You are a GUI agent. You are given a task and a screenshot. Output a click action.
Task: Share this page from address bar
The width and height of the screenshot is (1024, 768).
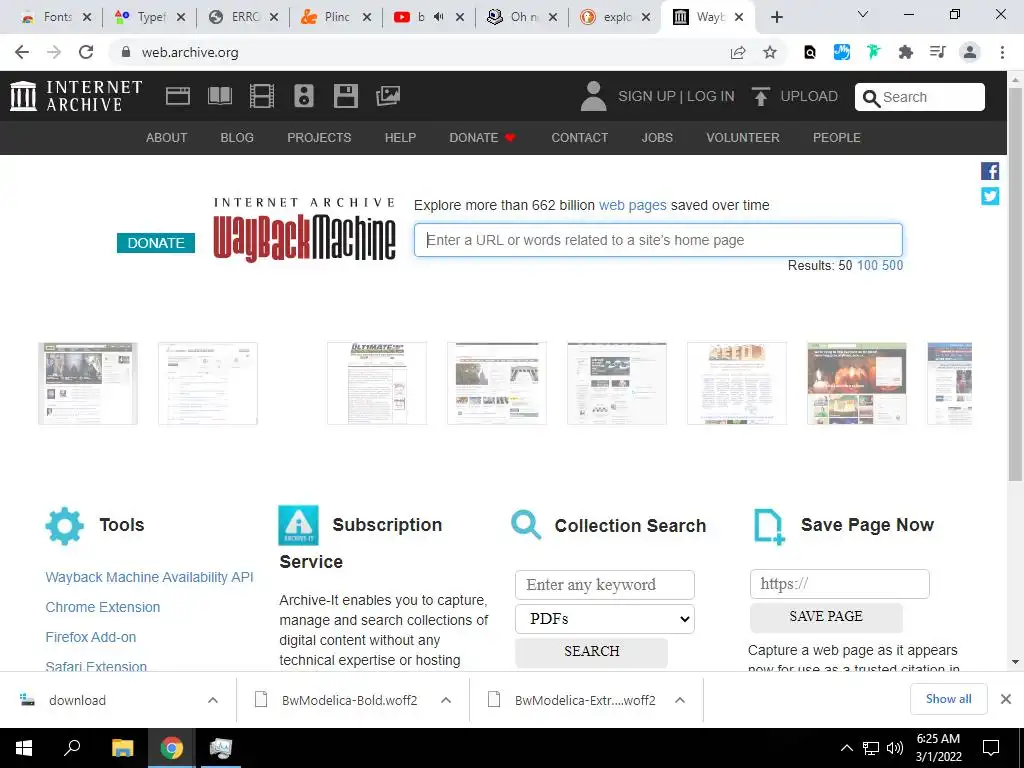coord(738,52)
